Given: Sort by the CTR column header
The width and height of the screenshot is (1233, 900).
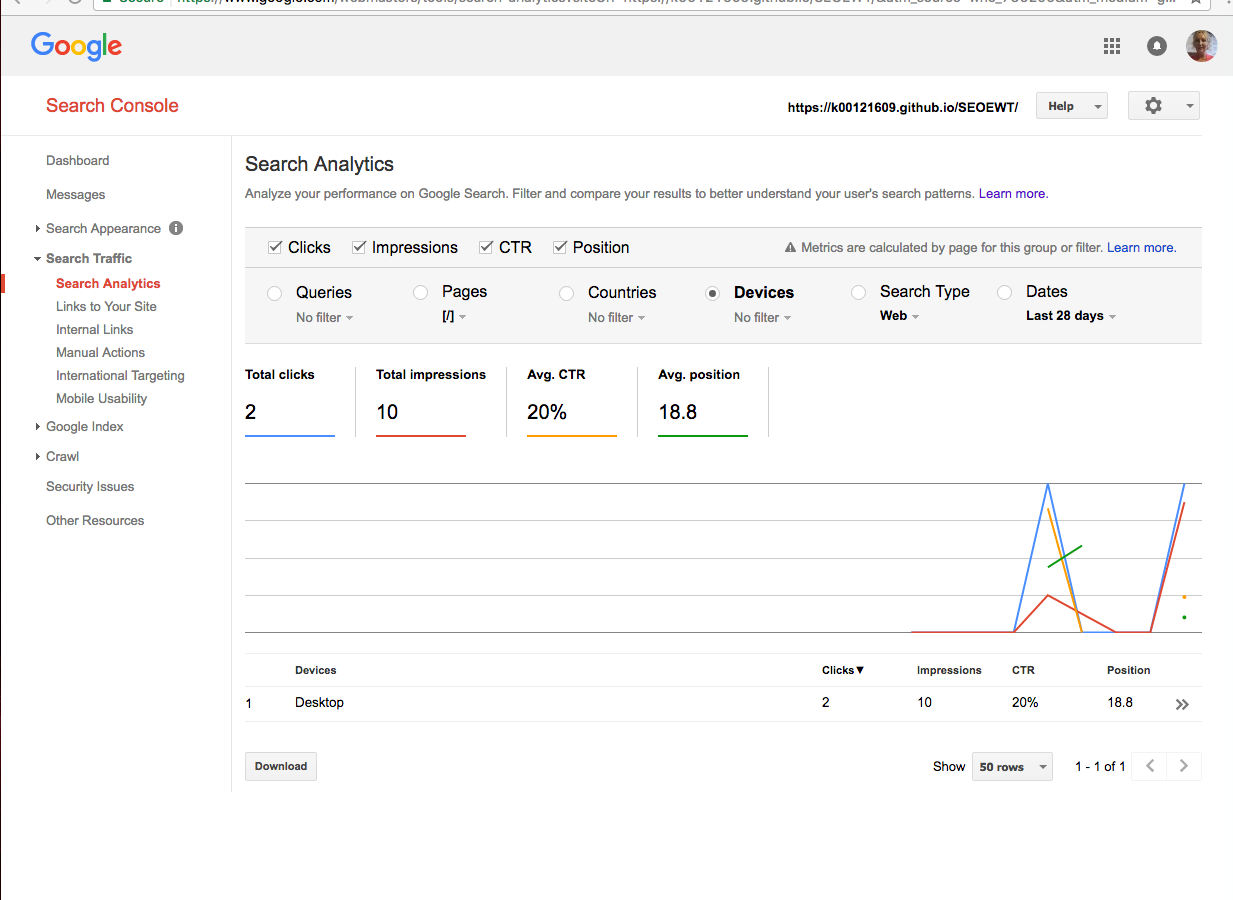Looking at the screenshot, I should [1023, 670].
